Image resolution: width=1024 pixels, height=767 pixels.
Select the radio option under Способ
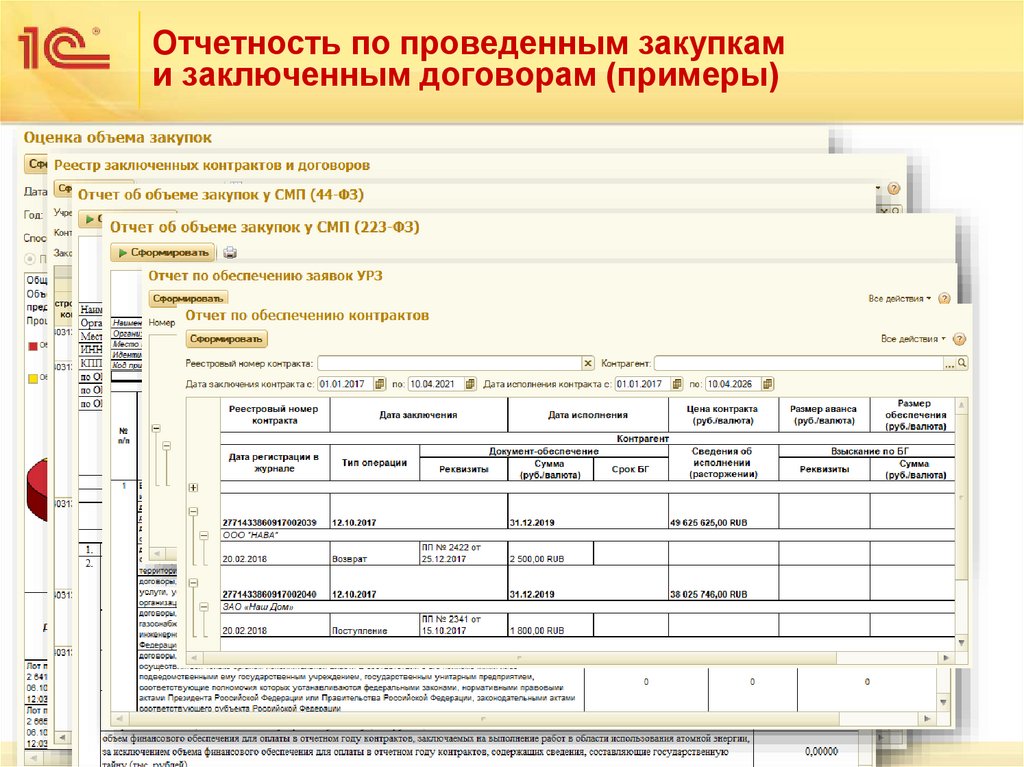29,259
